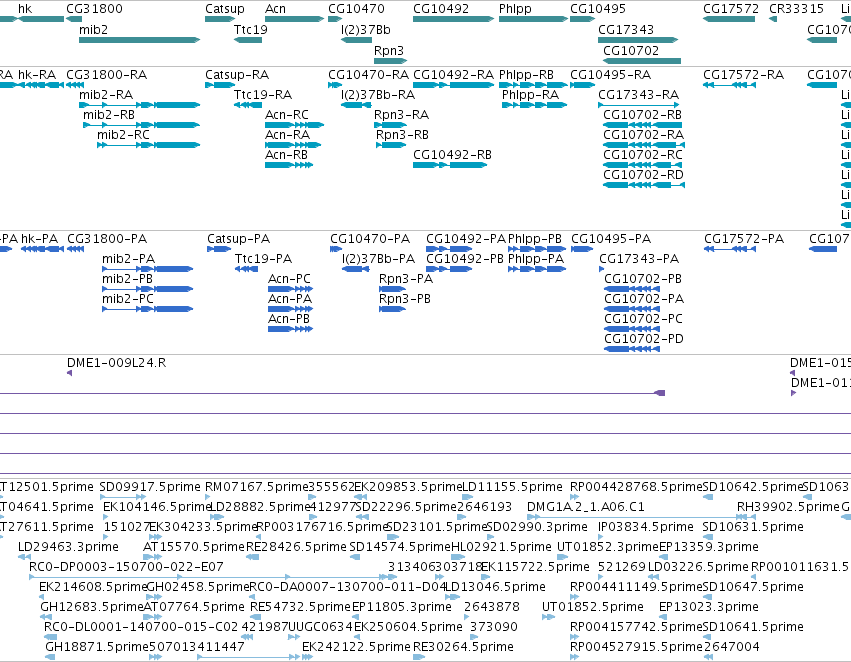Screen dimensions: 851x662
Task: Click the Acn-PC protein label
Action: 289,279
